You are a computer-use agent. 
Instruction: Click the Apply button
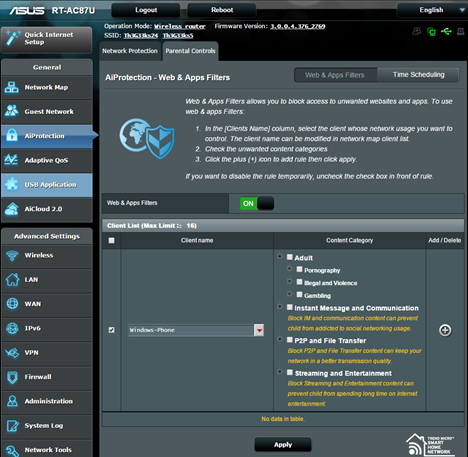pos(283,445)
